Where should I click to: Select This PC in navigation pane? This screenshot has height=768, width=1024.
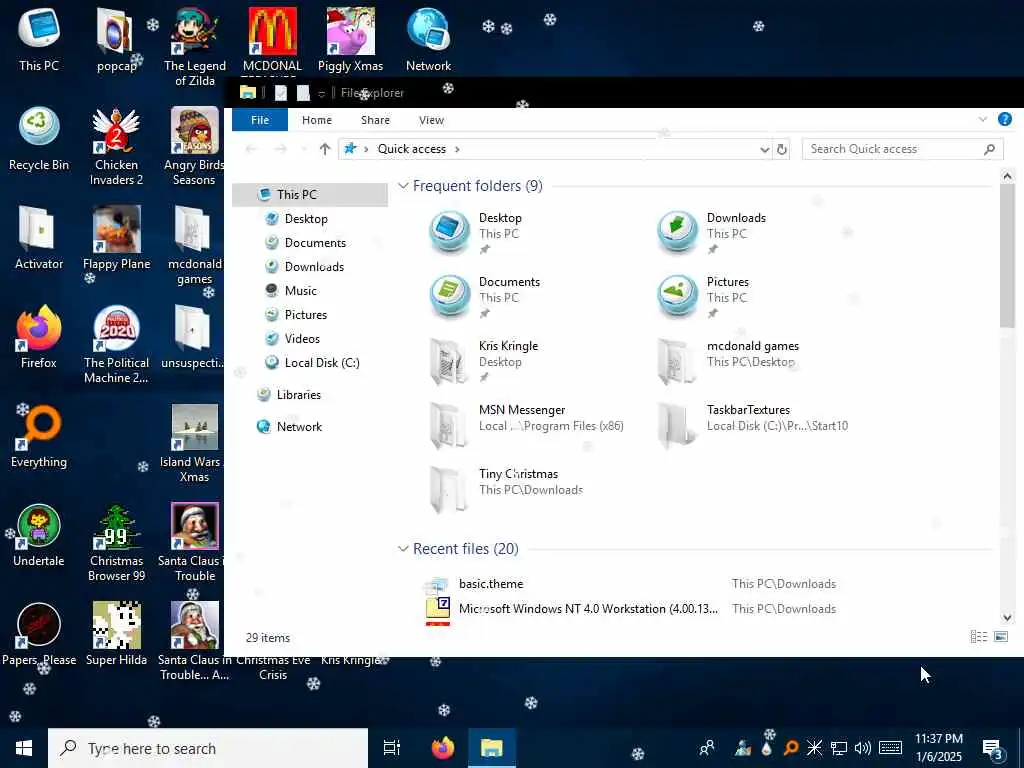310,195
